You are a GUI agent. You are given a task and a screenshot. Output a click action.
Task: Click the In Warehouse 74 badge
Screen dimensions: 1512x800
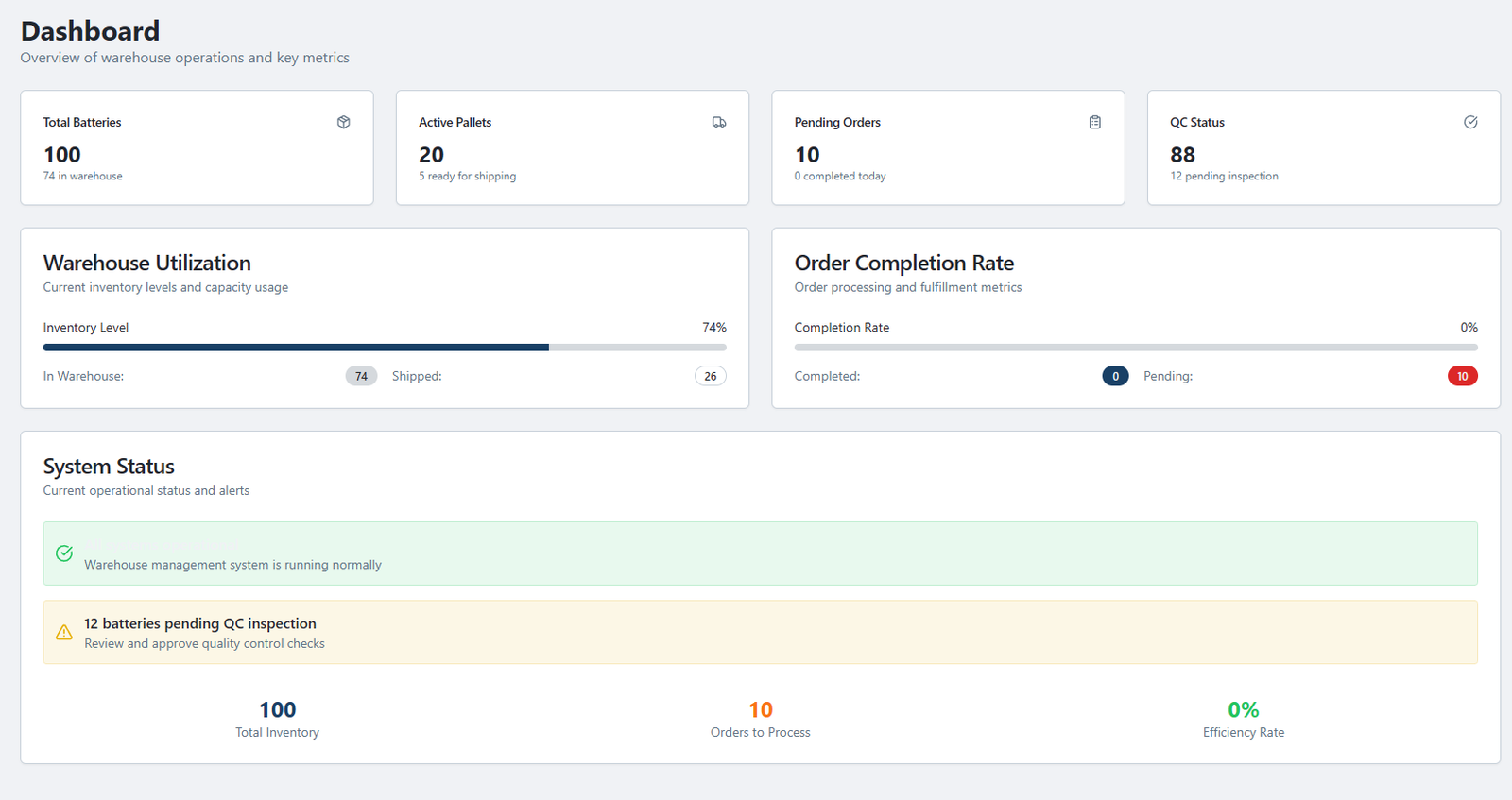click(x=361, y=376)
